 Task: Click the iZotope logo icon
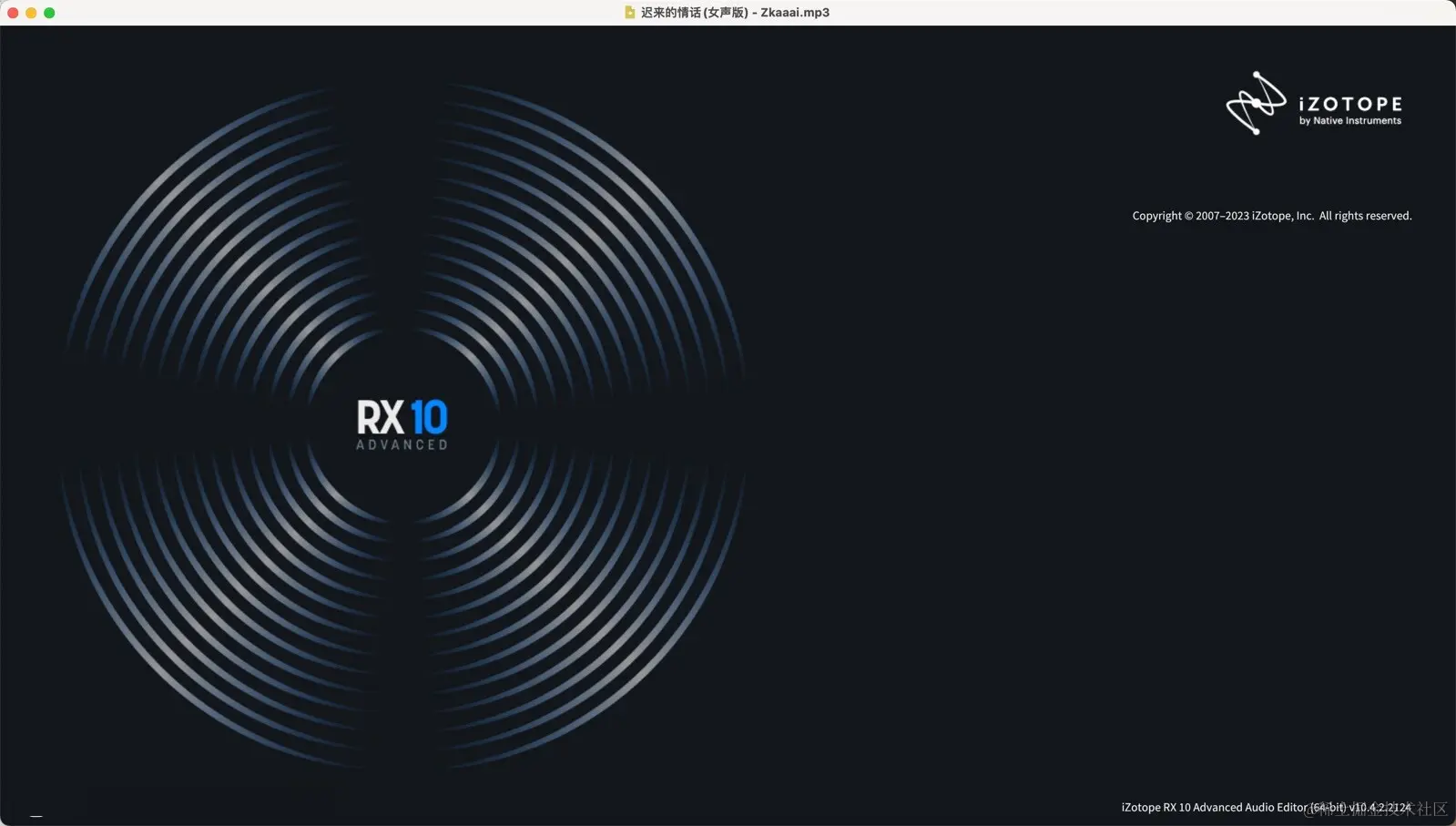pos(1256,103)
